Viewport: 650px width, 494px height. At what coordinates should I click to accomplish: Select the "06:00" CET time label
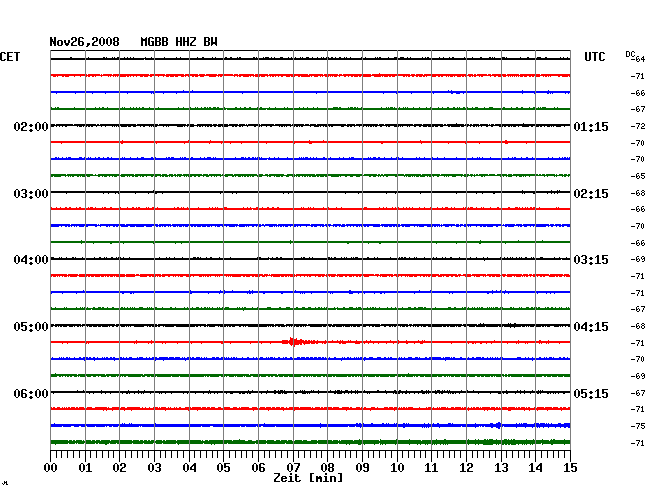click(31, 393)
